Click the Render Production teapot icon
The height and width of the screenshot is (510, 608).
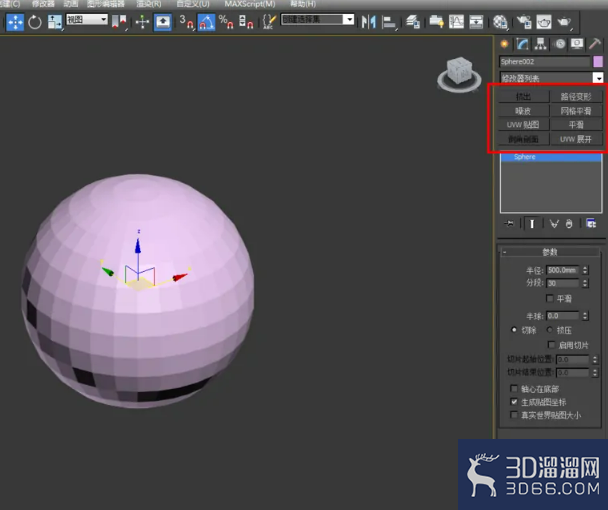[564, 22]
